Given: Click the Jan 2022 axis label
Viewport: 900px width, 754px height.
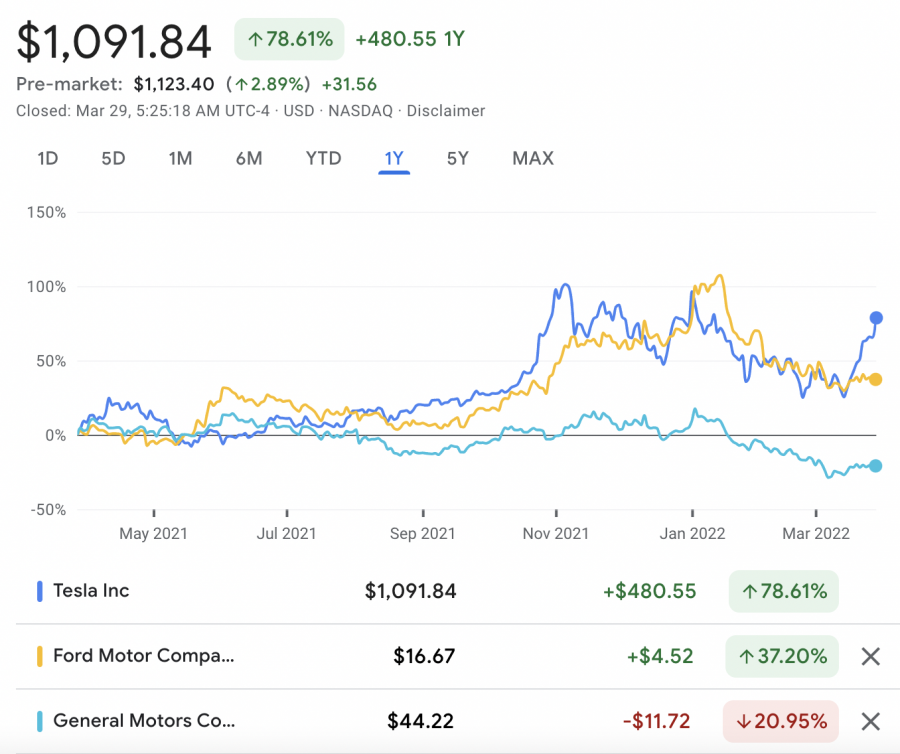Looking at the screenshot, I should point(692,534).
